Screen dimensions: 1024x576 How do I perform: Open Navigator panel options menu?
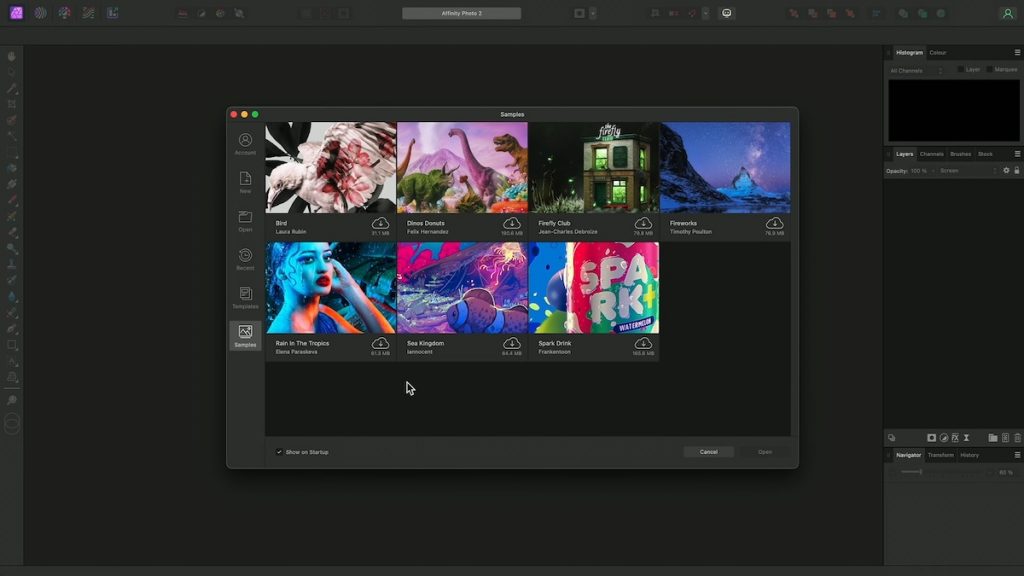[1017, 455]
